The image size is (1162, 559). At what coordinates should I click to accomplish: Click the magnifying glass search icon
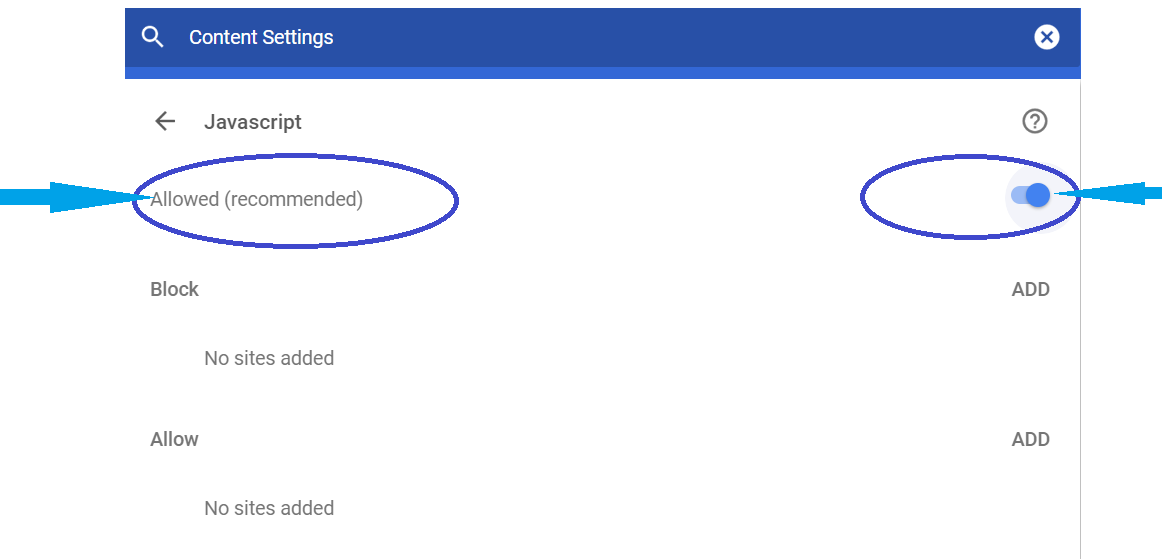click(x=152, y=37)
